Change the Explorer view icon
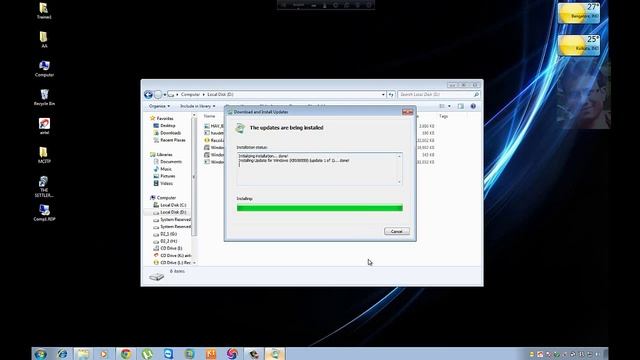The image size is (640, 360). tap(442, 106)
